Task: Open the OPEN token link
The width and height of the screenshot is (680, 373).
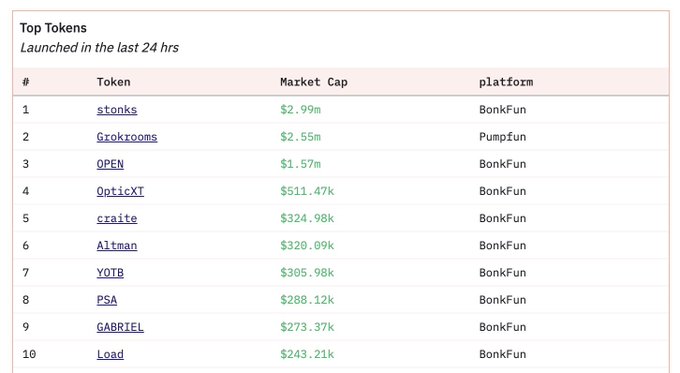Action: tap(110, 164)
